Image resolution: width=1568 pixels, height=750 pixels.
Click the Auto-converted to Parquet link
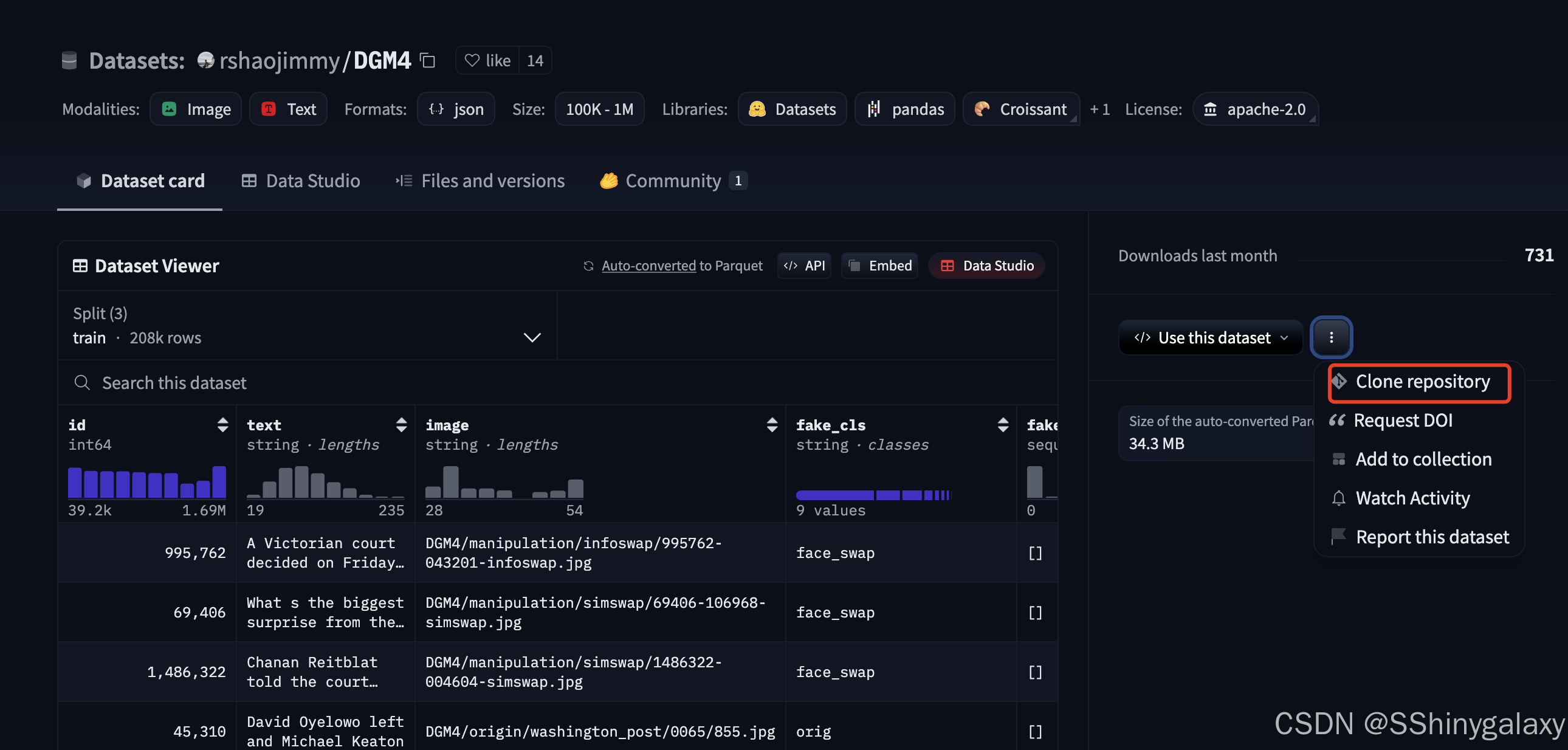[648, 266]
